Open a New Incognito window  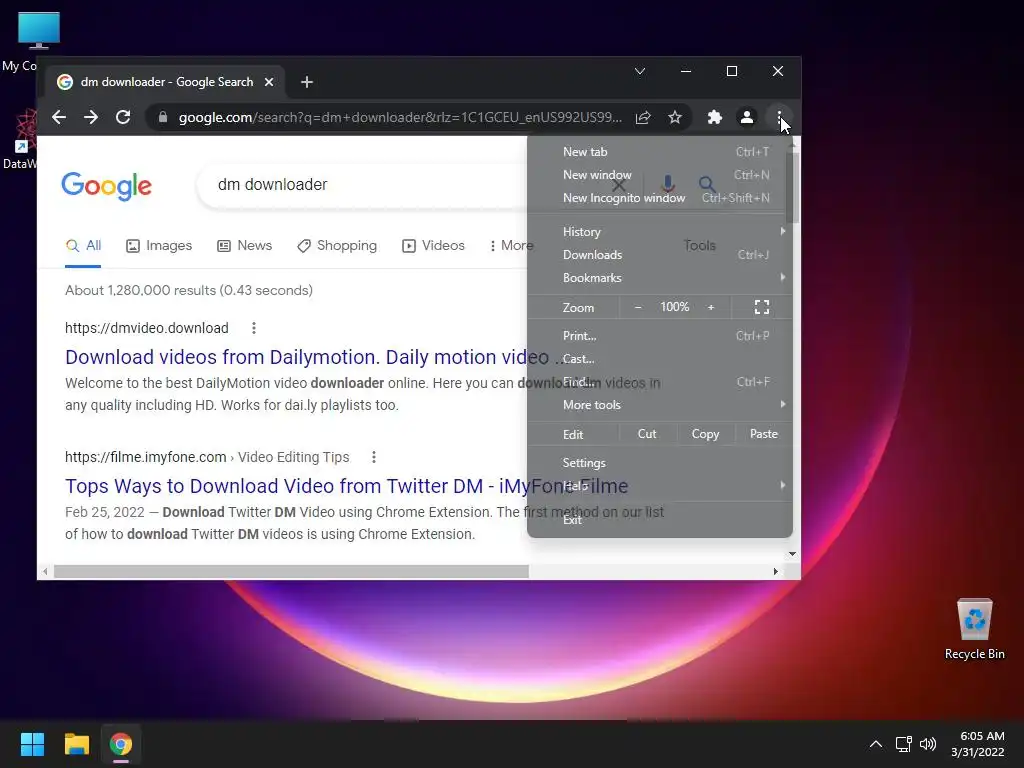coord(660,198)
